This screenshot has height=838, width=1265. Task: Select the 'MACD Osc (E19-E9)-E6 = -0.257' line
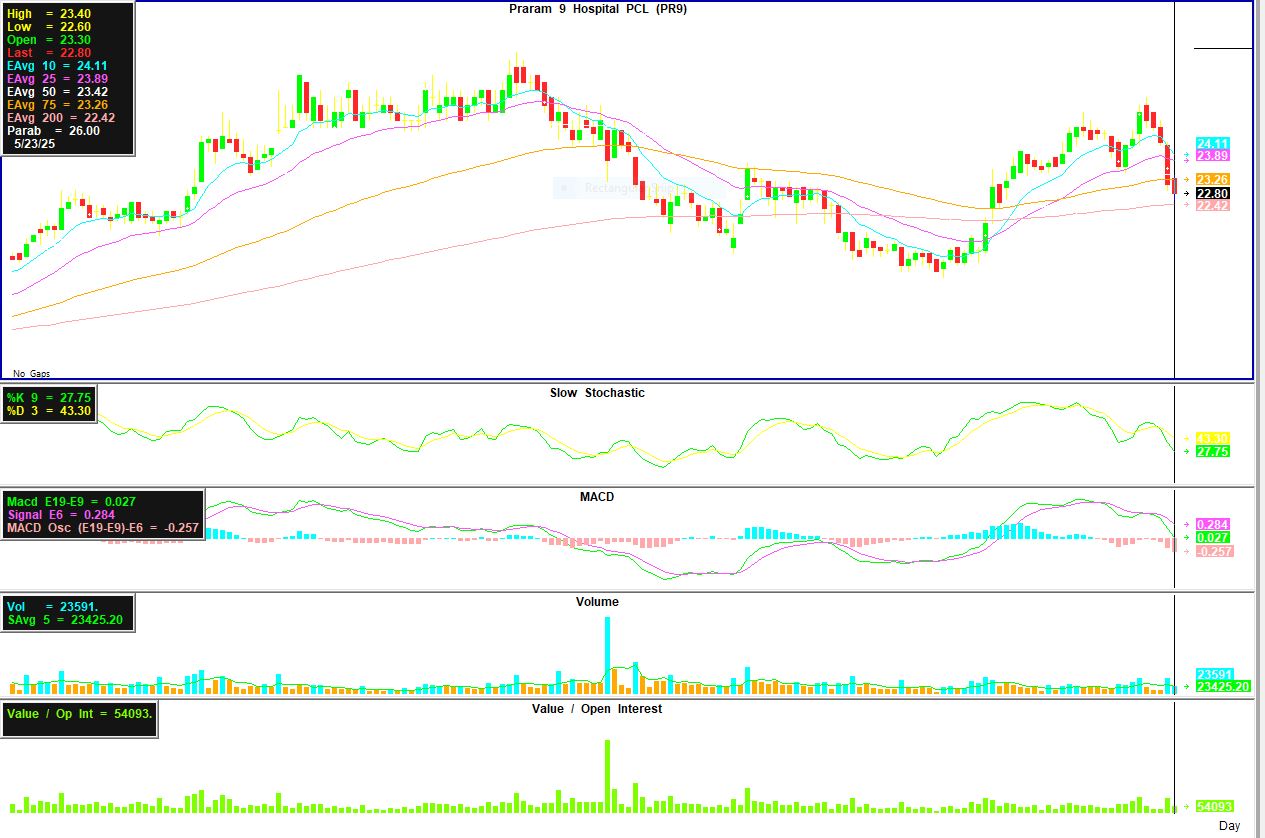[103, 527]
